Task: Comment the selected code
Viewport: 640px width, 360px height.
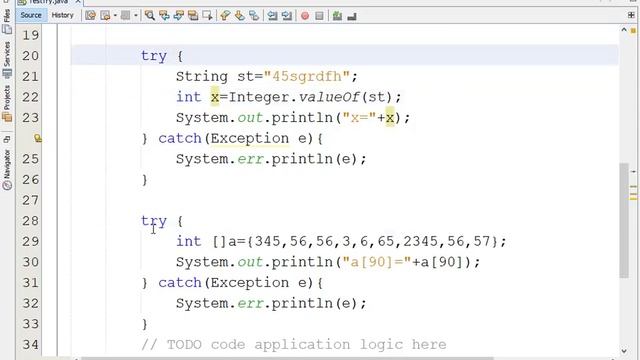Action: coord(337,16)
